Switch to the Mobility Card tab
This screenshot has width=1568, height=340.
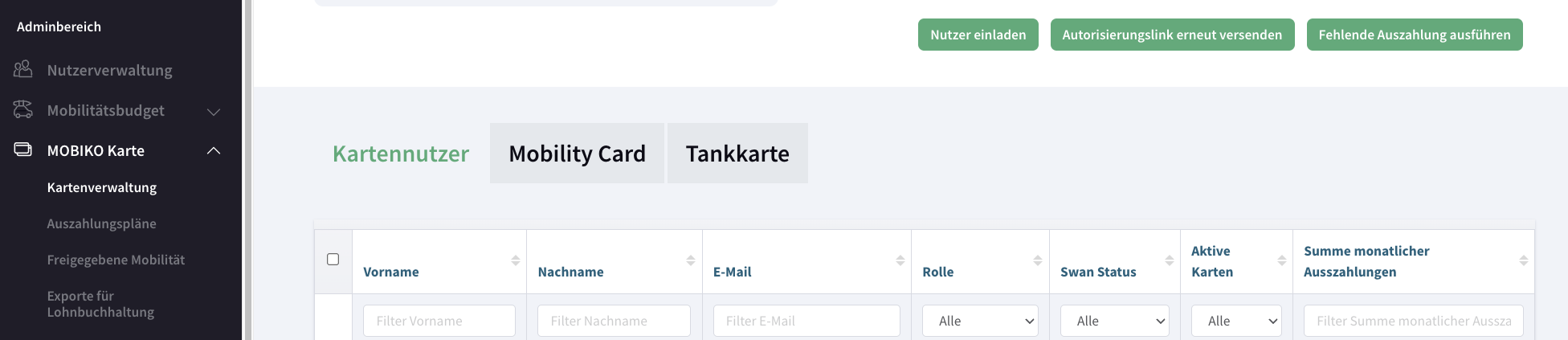point(577,154)
